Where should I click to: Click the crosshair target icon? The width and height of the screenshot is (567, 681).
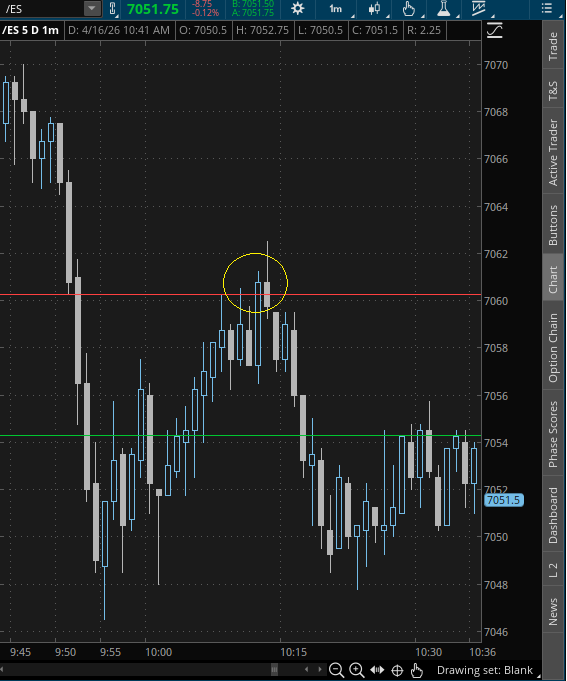[397, 671]
